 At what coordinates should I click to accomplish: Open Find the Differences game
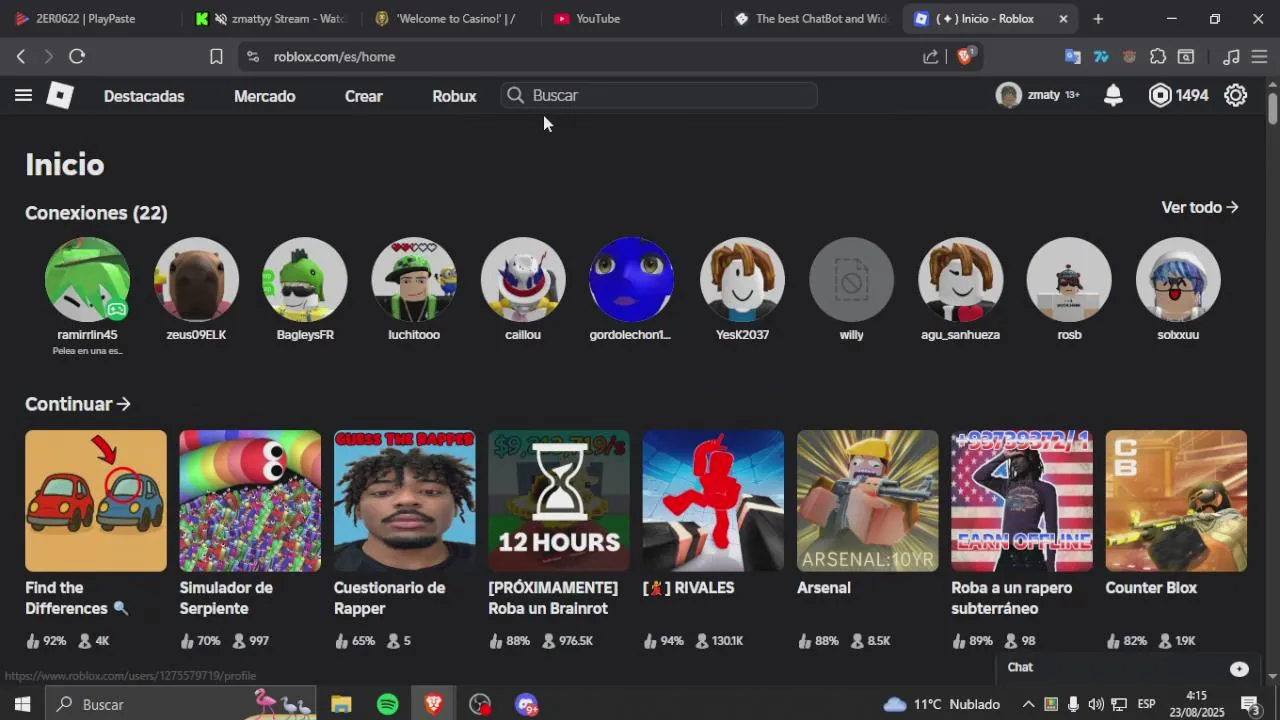coord(96,501)
